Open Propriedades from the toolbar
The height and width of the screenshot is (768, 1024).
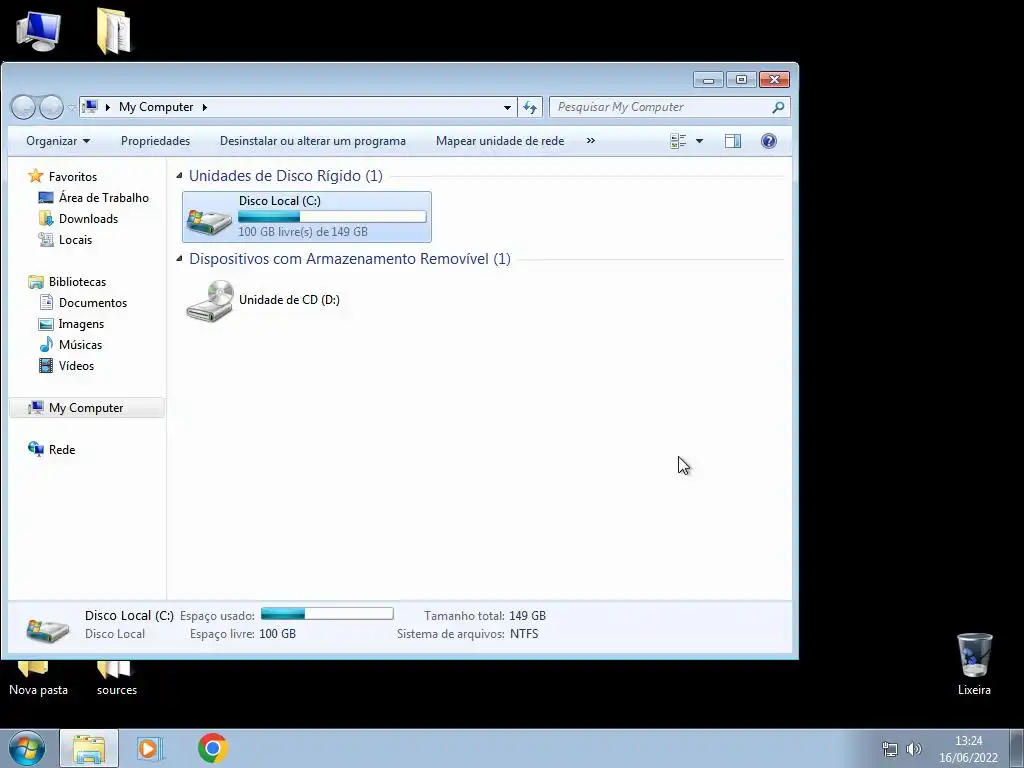tap(155, 141)
